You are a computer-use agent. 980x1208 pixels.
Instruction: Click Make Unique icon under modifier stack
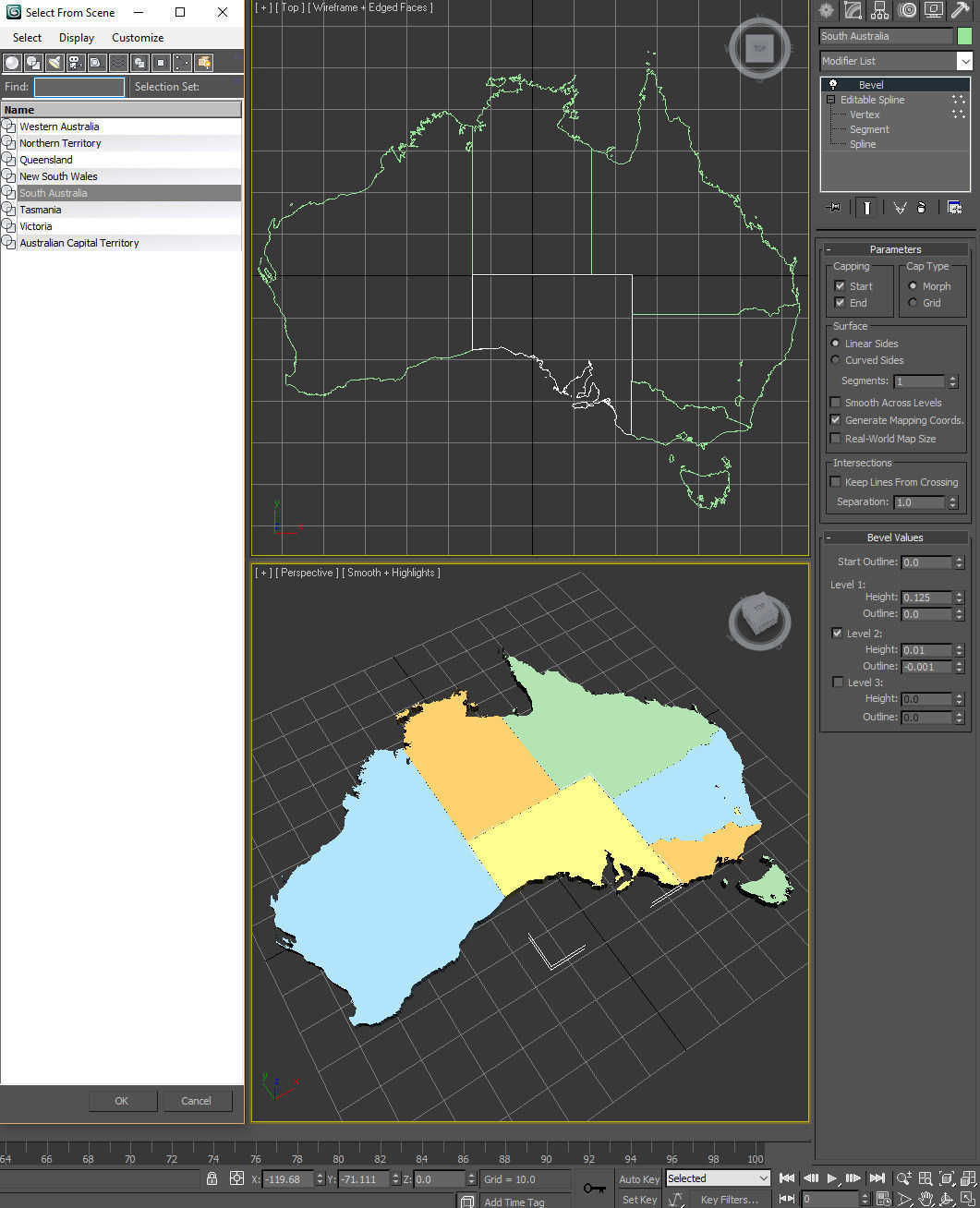900,208
